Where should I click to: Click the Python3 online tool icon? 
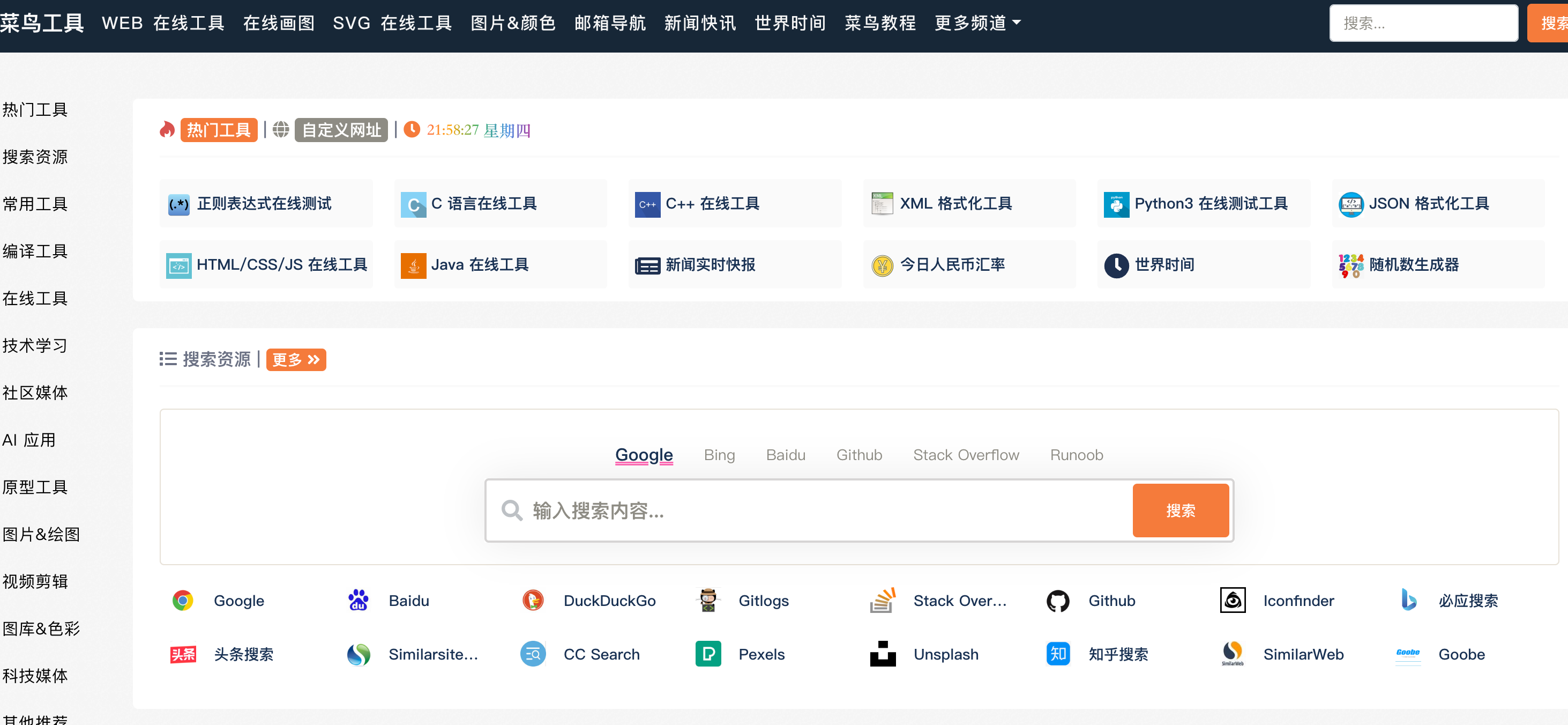[1116, 204]
